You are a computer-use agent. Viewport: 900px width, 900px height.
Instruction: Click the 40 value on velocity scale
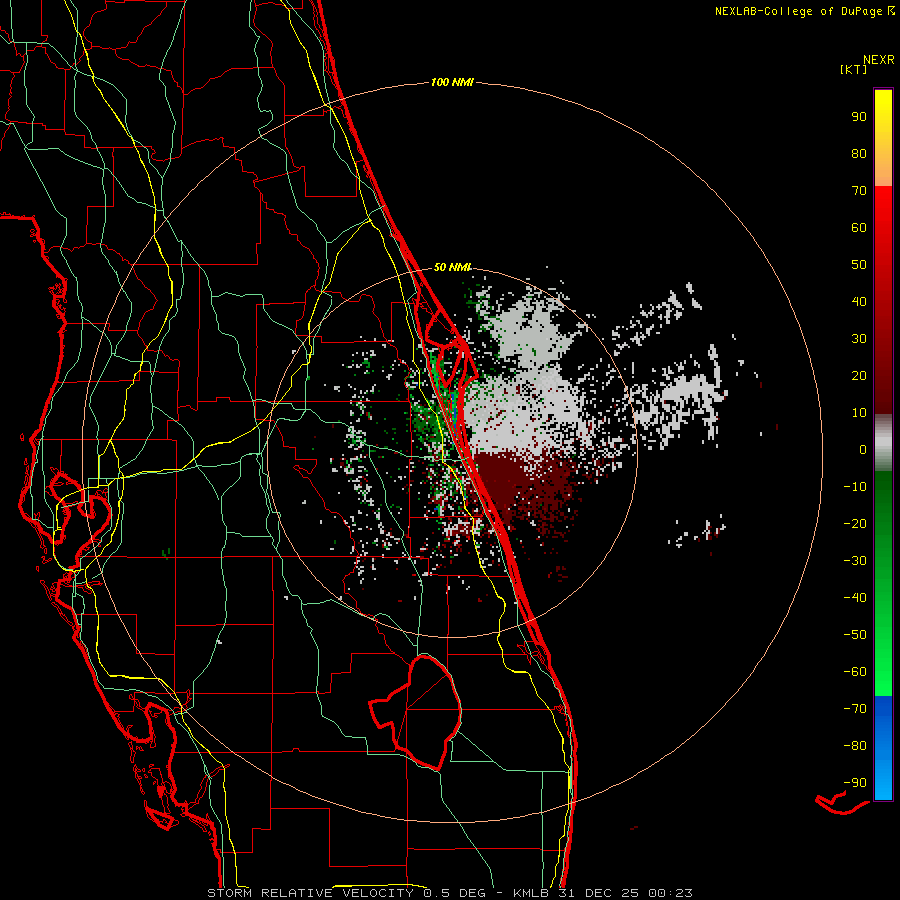pyautogui.click(x=859, y=301)
